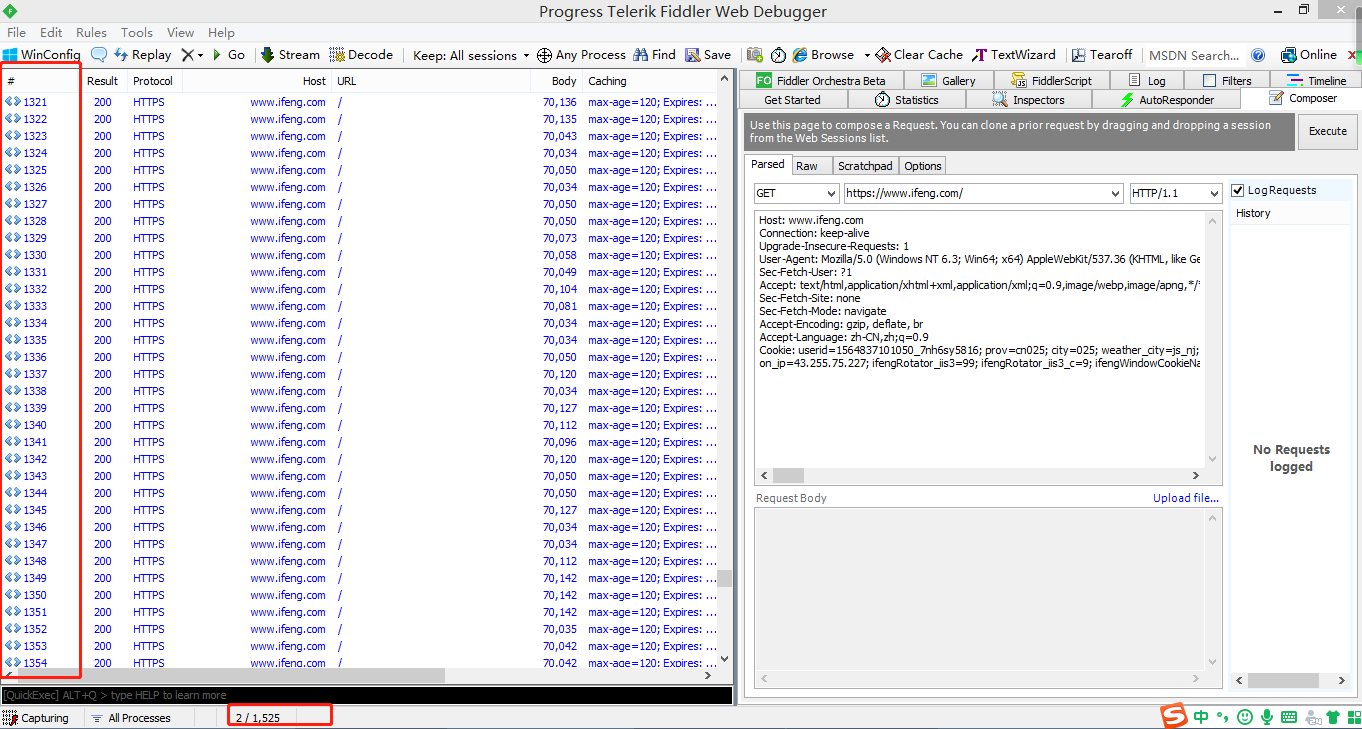Open the View menu
The width and height of the screenshot is (1362, 729).
click(x=180, y=32)
